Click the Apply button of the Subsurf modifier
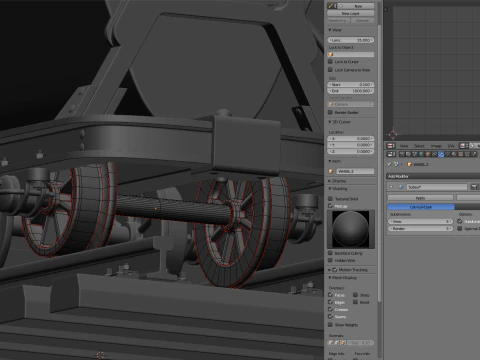The height and width of the screenshot is (360, 480). [420, 198]
